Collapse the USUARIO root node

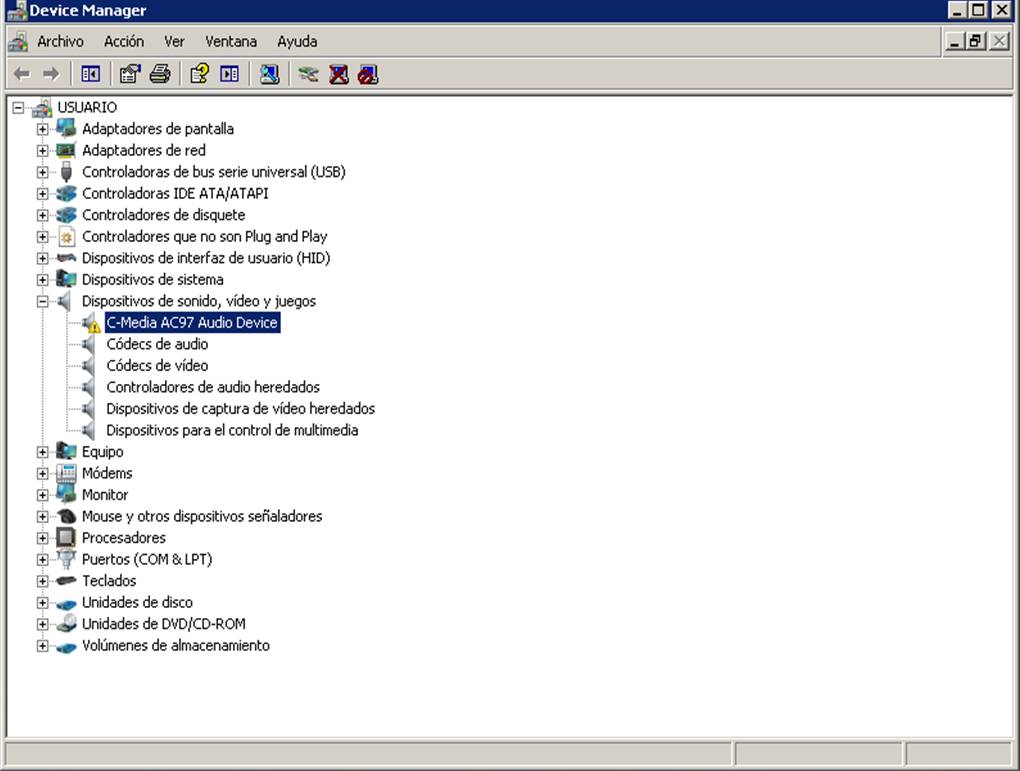point(18,107)
